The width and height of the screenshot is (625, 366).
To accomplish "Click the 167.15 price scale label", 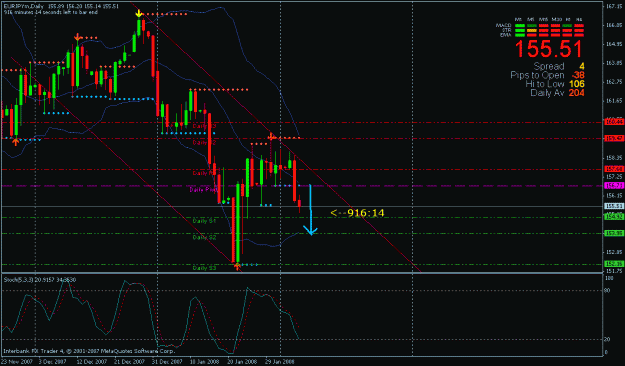I will tap(614, 6).
